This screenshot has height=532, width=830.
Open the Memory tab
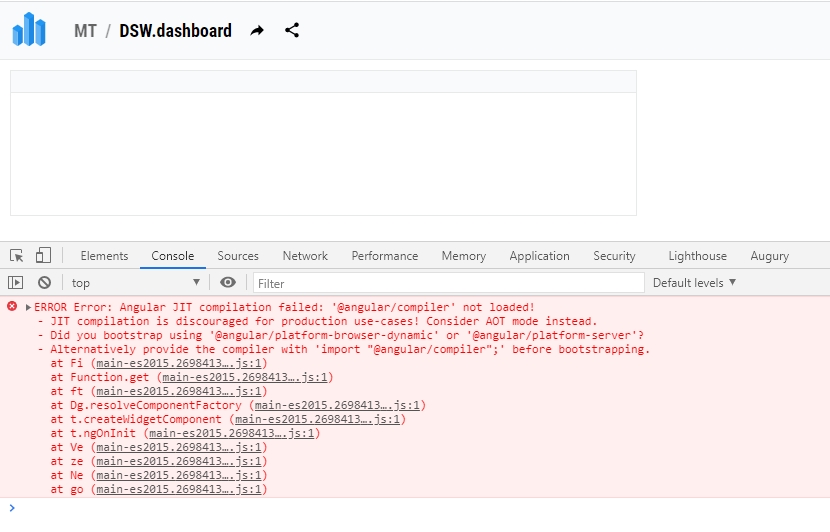[464, 256]
